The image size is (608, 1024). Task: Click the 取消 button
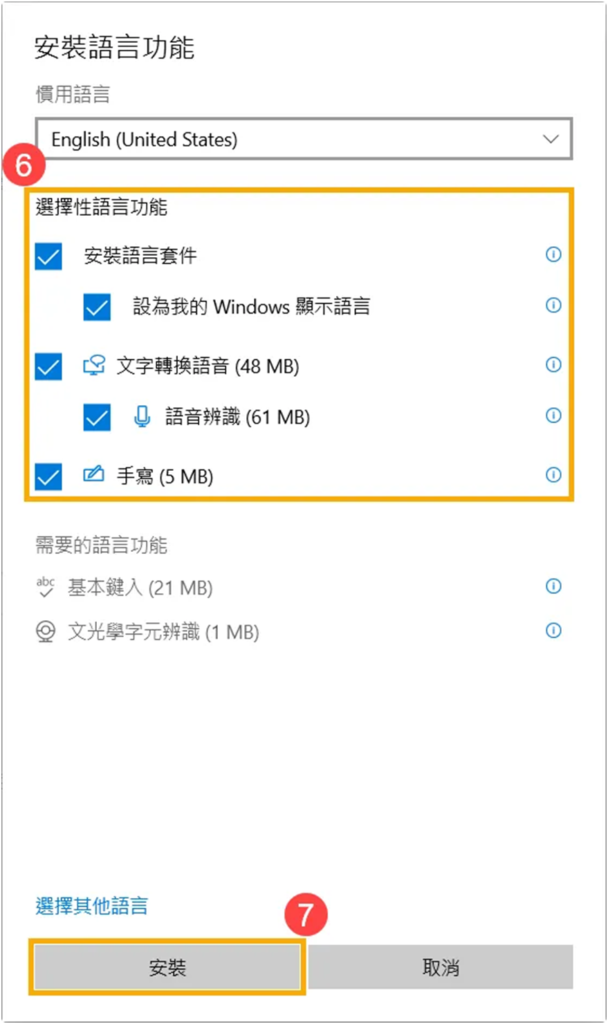click(440, 967)
